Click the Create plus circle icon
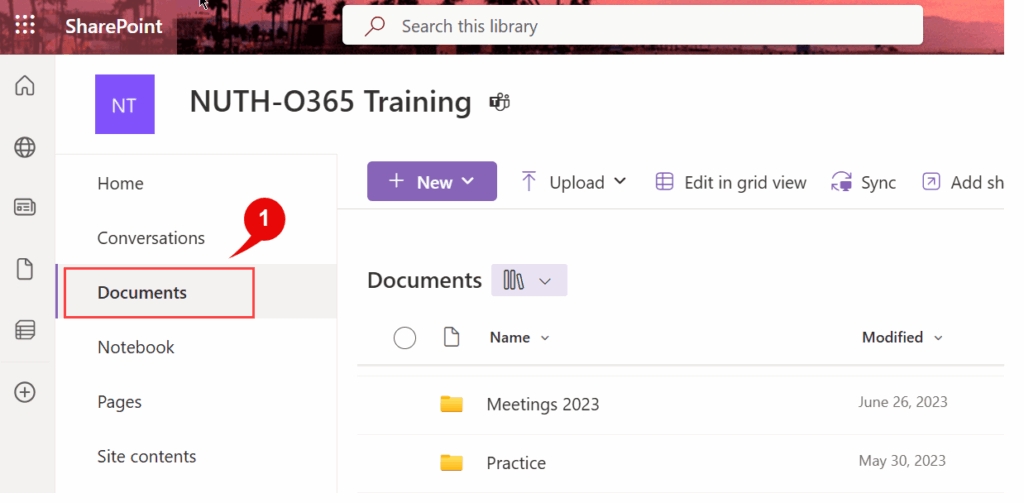This screenshot has width=1024, height=503. [x=25, y=392]
